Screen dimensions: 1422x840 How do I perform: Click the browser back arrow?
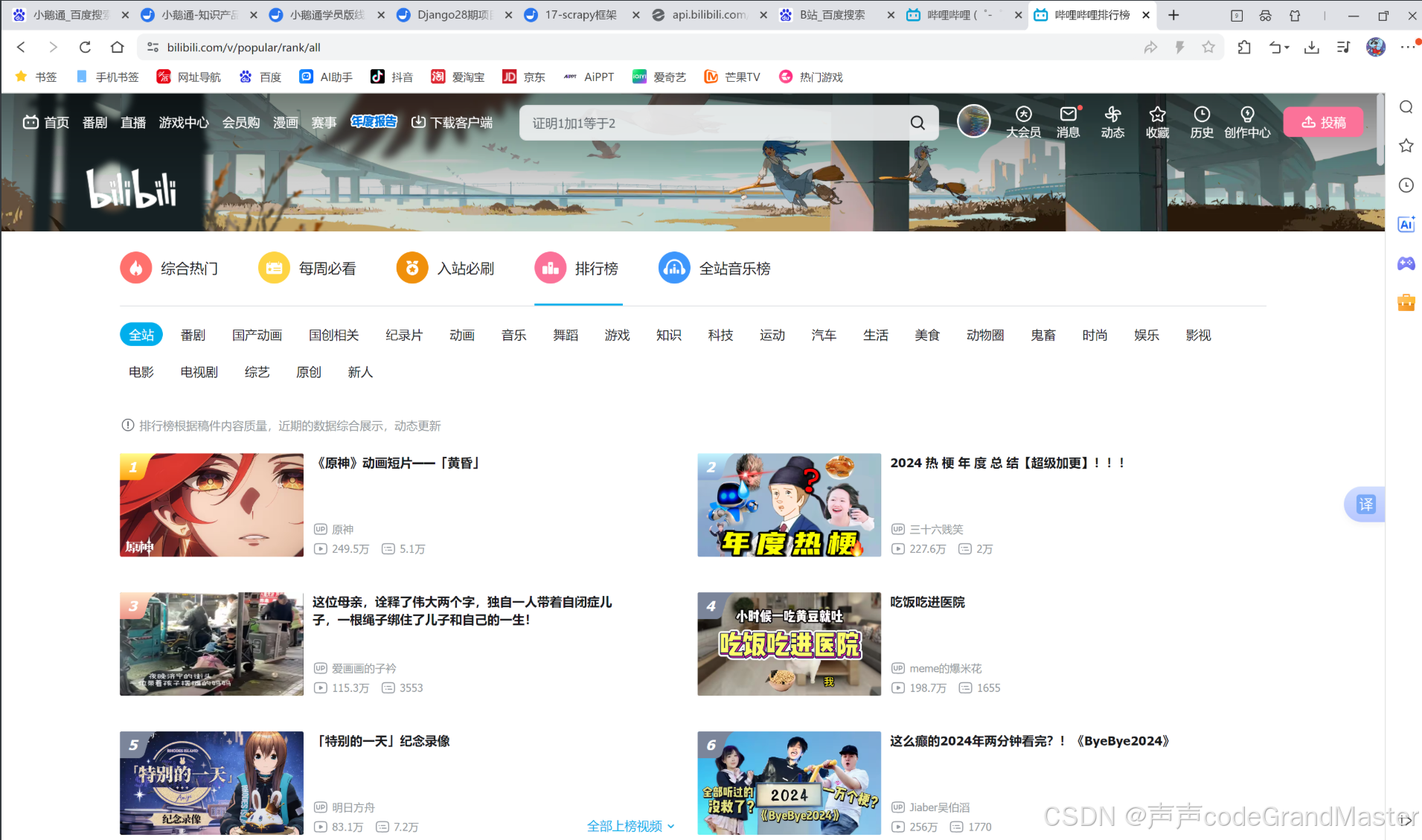(x=21, y=47)
